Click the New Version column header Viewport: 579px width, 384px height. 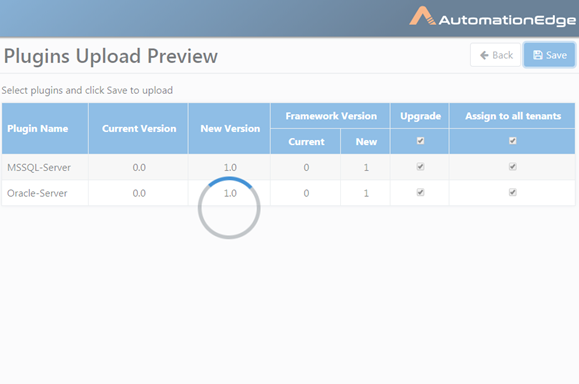point(230,128)
